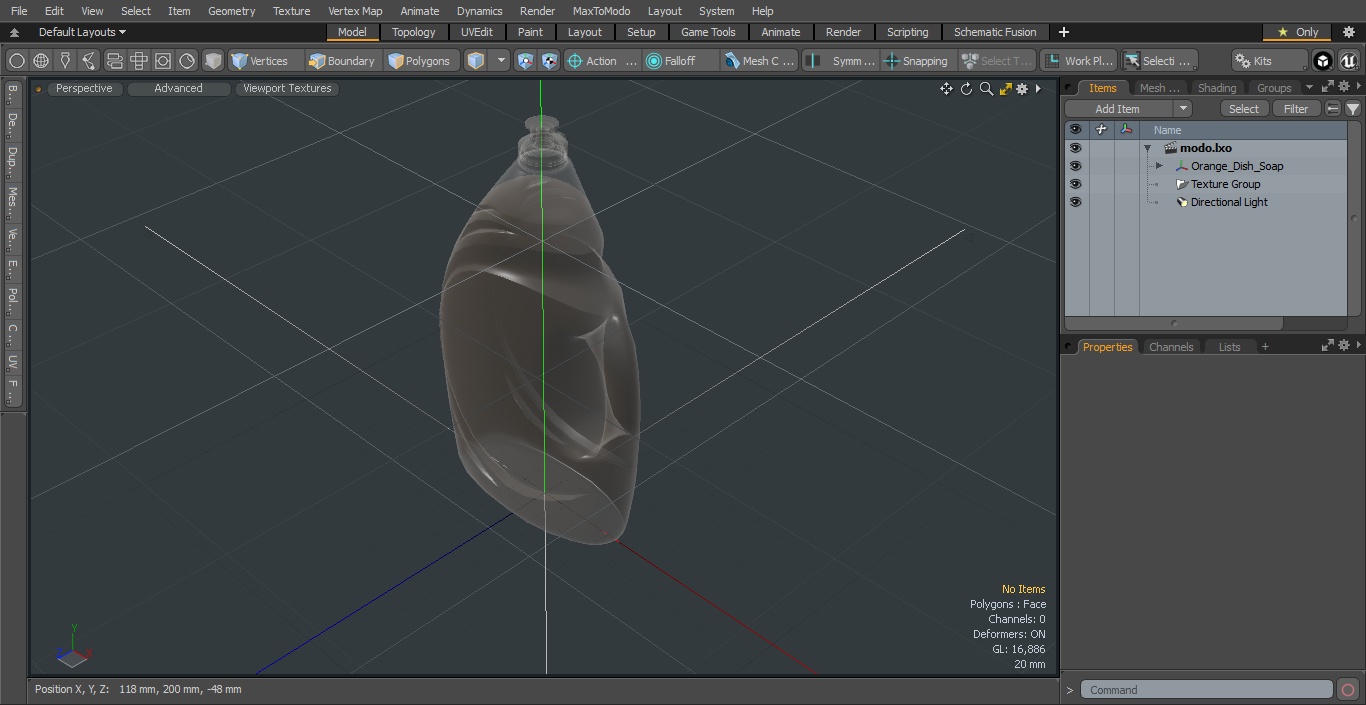Hide the Directional Light item
1366x705 pixels.
tap(1075, 202)
